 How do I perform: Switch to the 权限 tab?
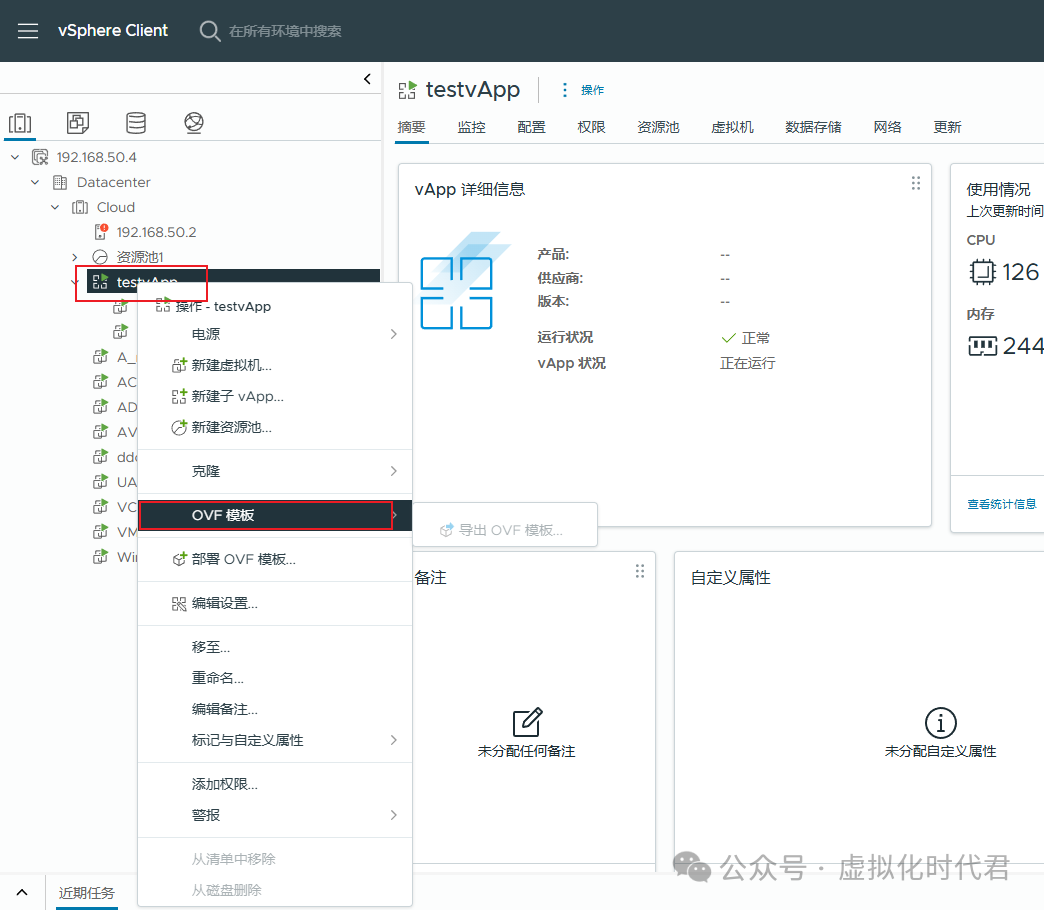[591, 127]
